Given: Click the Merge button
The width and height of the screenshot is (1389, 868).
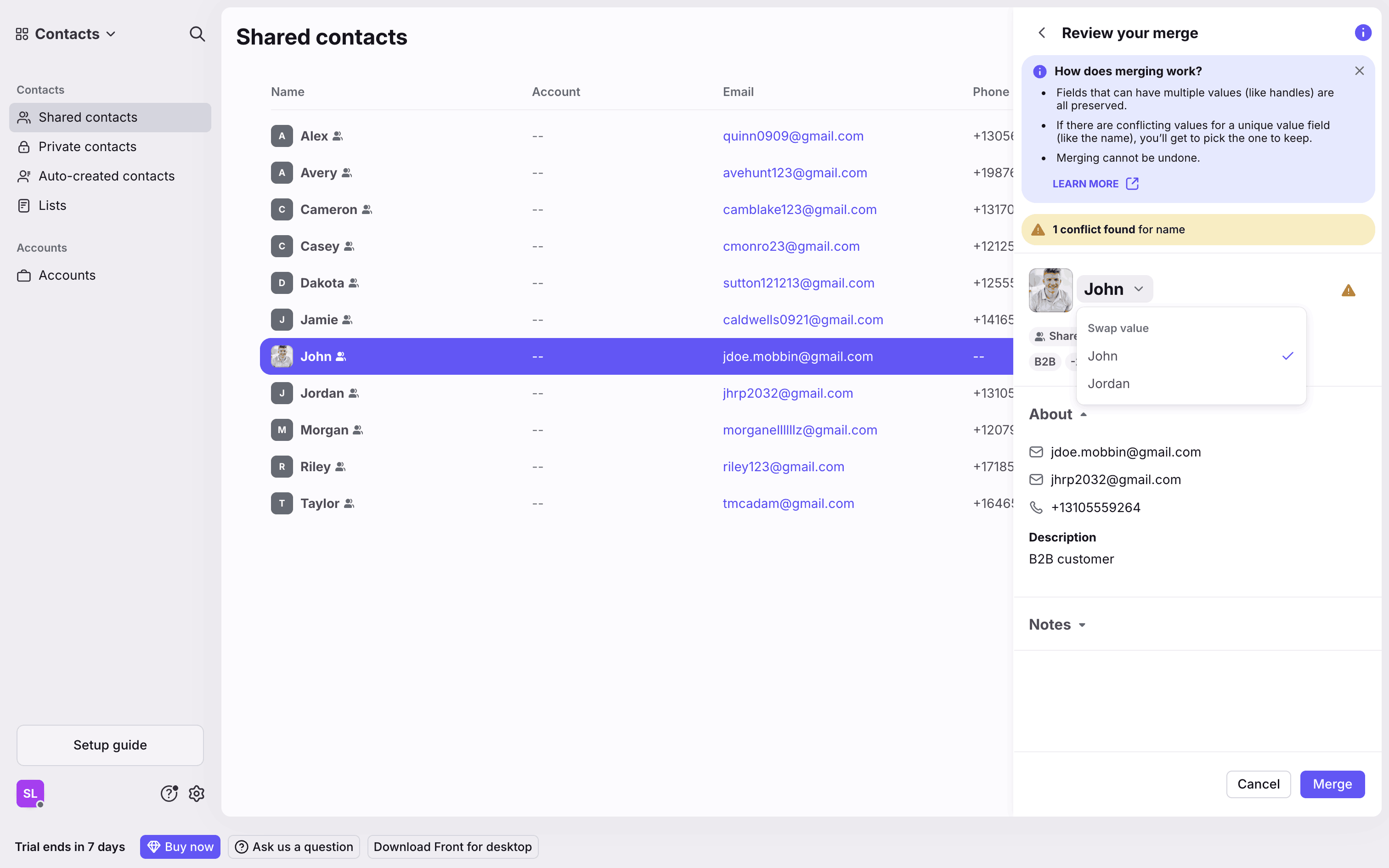Looking at the screenshot, I should [x=1332, y=784].
